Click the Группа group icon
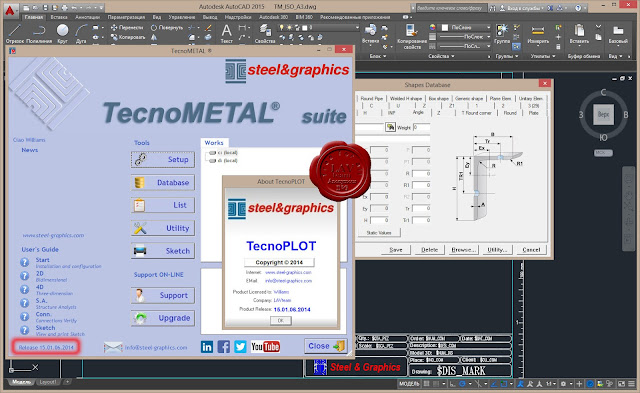 pyautogui.click(x=502, y=33)
